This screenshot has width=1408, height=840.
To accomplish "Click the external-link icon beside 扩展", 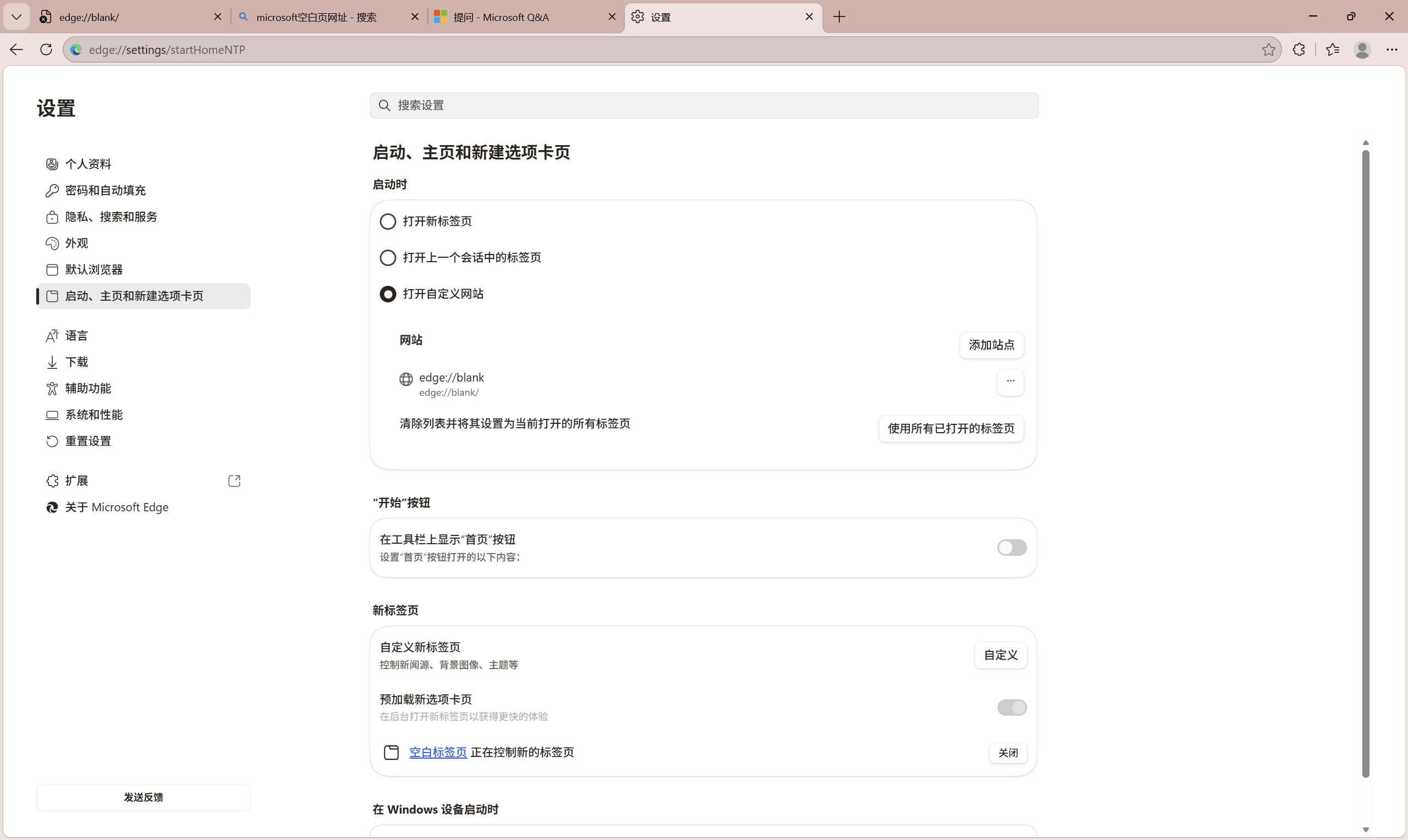I will [x=234, y=481].
